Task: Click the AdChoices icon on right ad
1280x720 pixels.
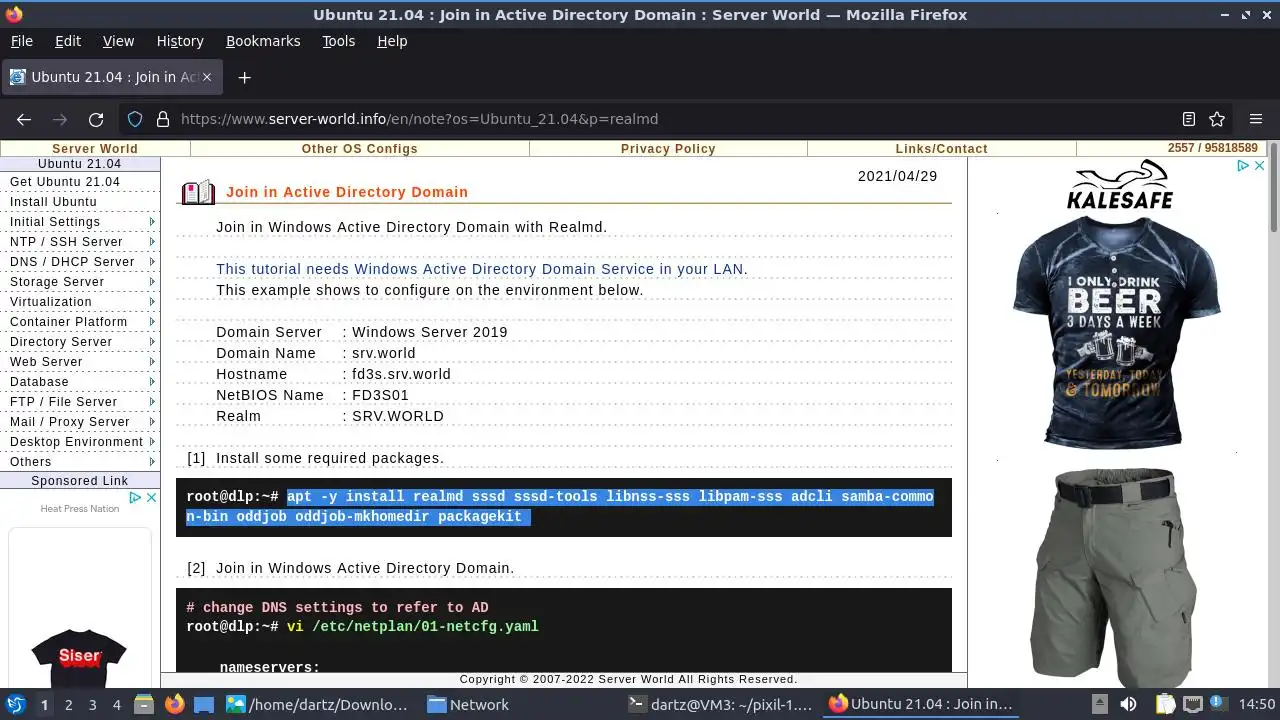Action: 1243,166
